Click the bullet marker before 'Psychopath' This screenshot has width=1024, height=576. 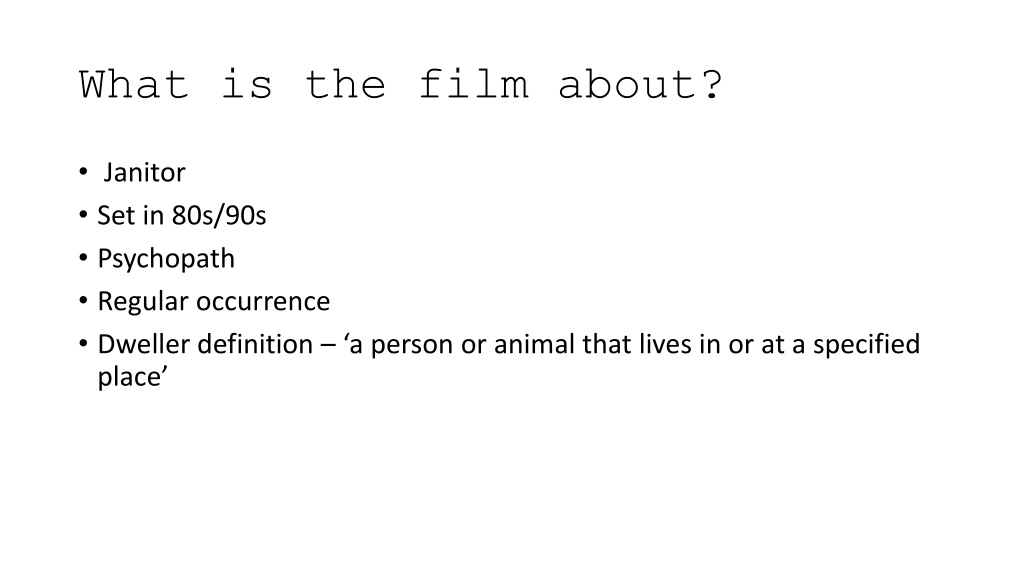[x=83, y=258]
